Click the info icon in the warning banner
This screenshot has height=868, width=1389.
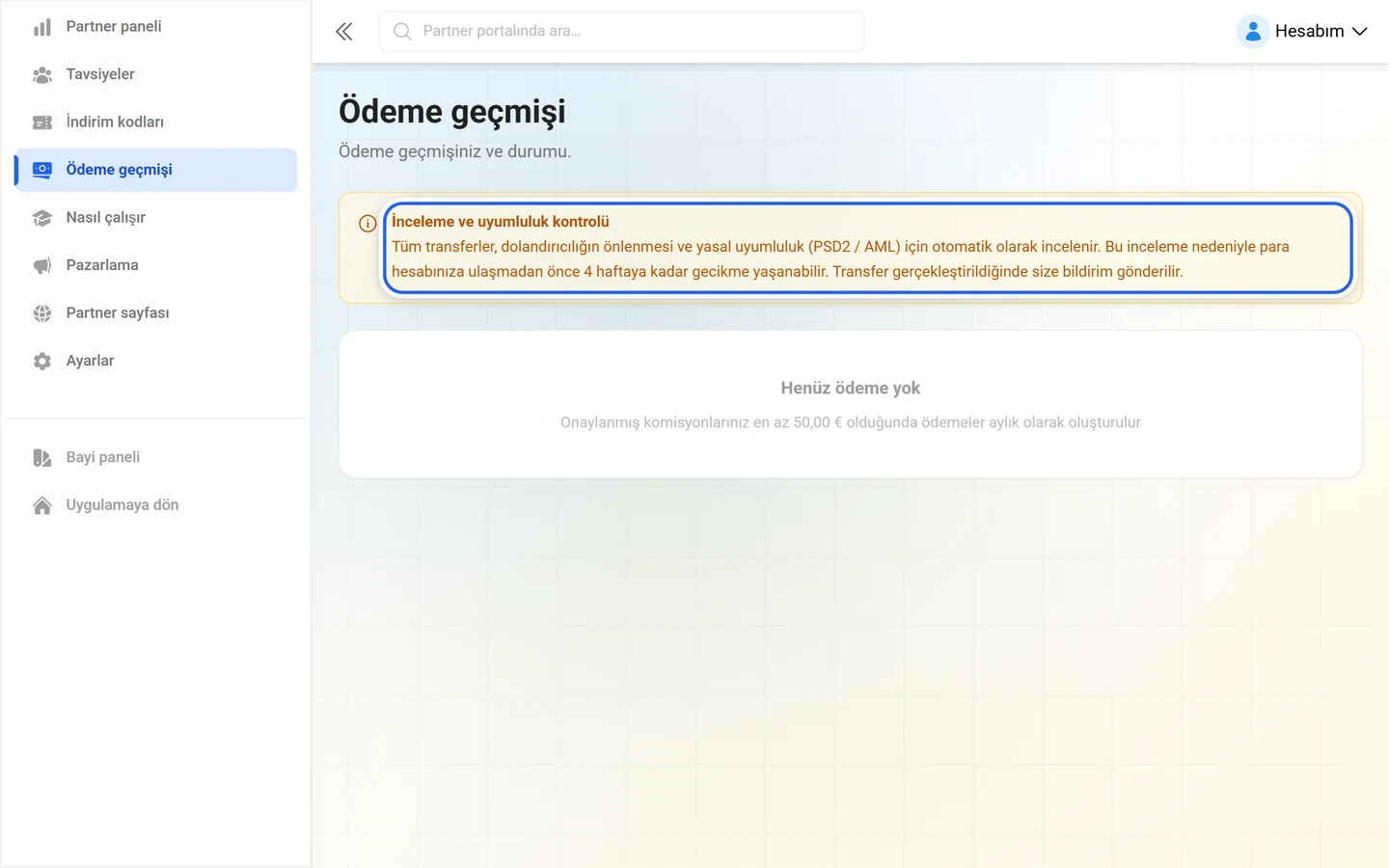tap(368, 224)
